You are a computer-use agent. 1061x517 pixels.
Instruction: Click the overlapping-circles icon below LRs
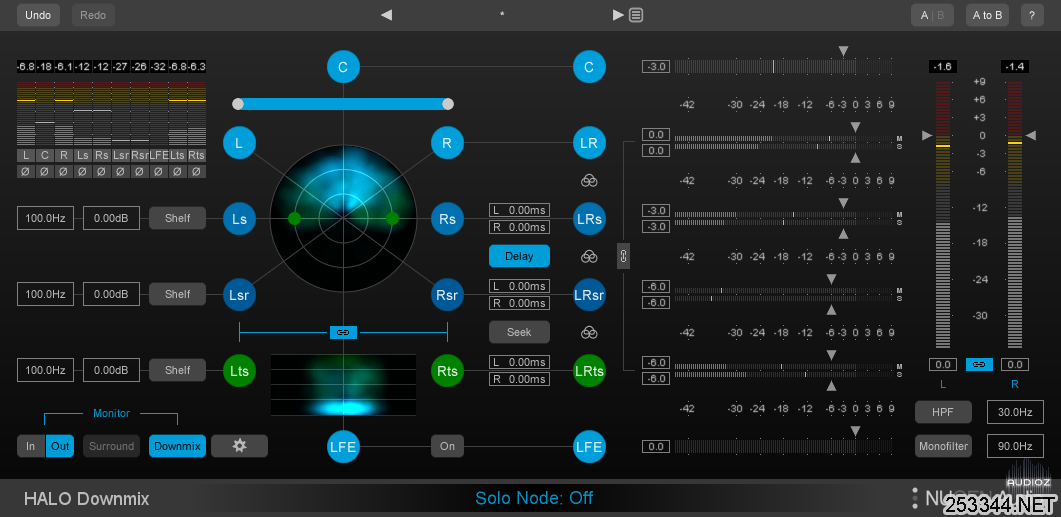coord(589,256)
